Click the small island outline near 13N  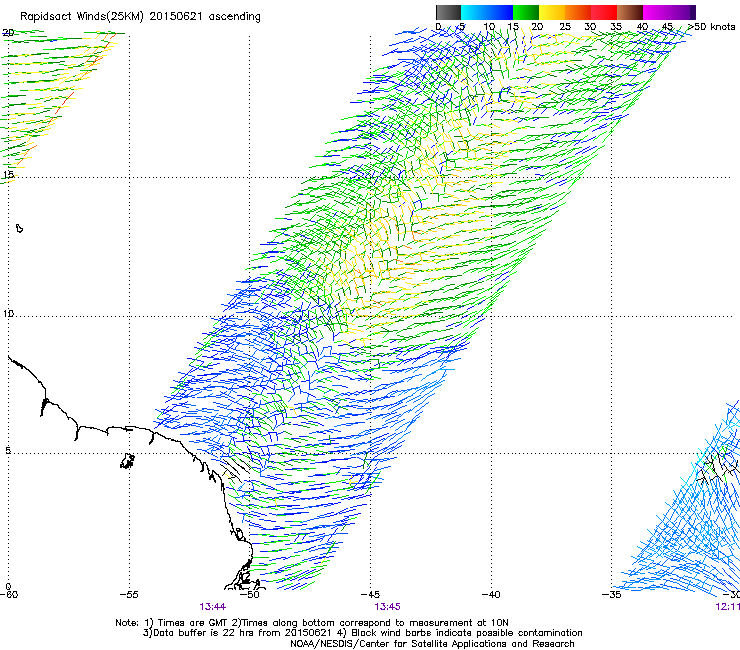point(19,228)
